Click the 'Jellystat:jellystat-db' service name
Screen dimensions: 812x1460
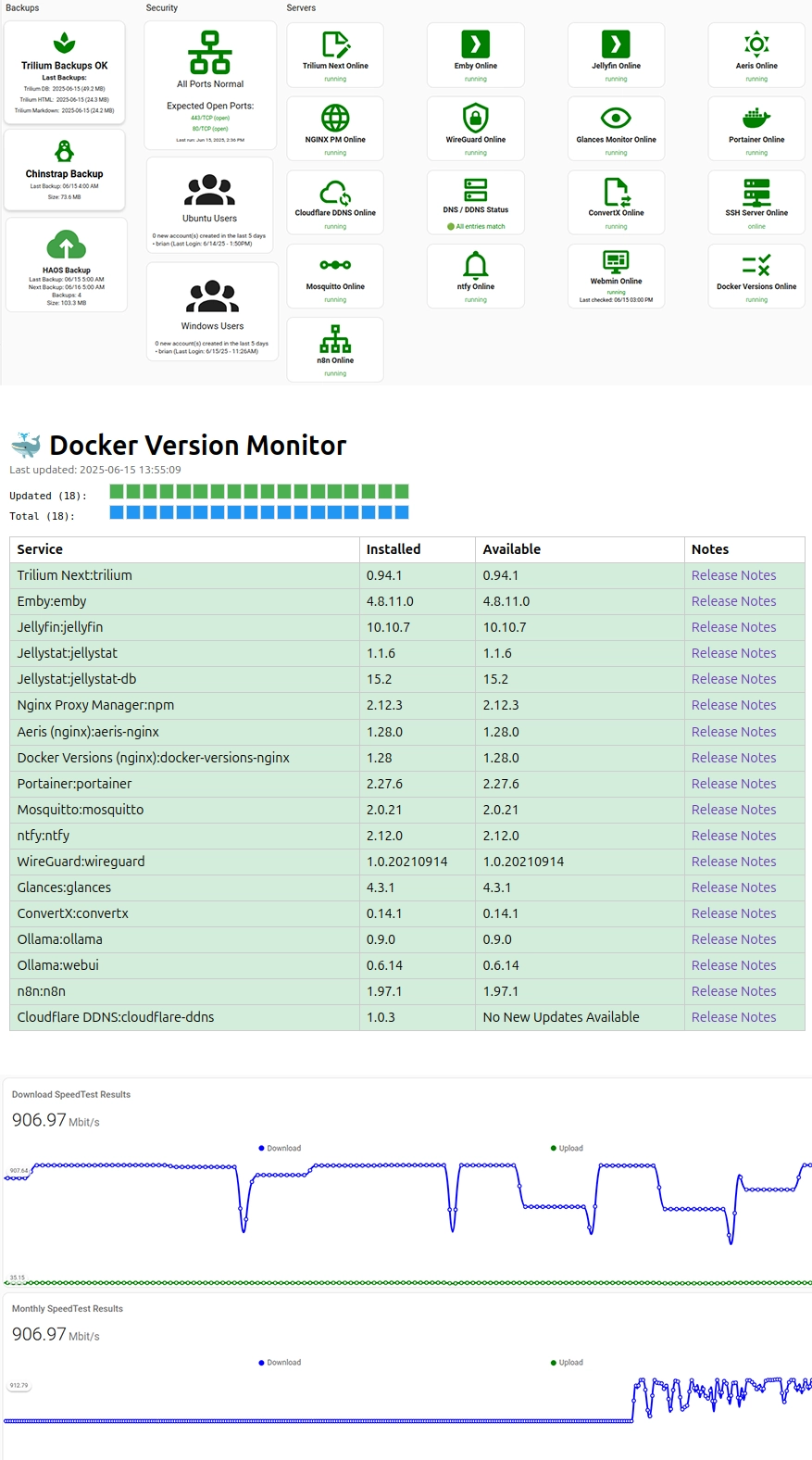pos(77,679)
